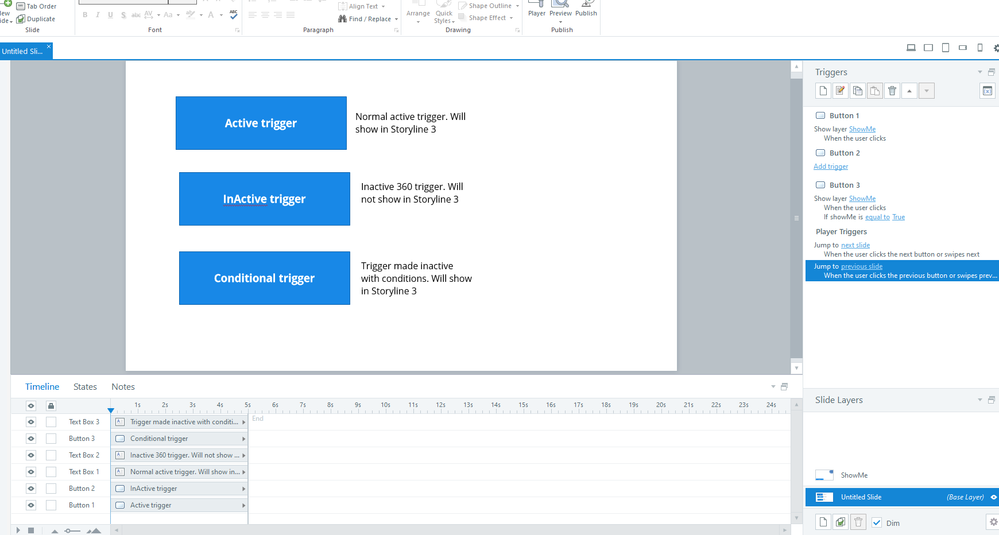Image resolution: width=999 pixels, height=535 pixels.
Task: Switch to phone landscape view
Action: [x=963, y=48]
